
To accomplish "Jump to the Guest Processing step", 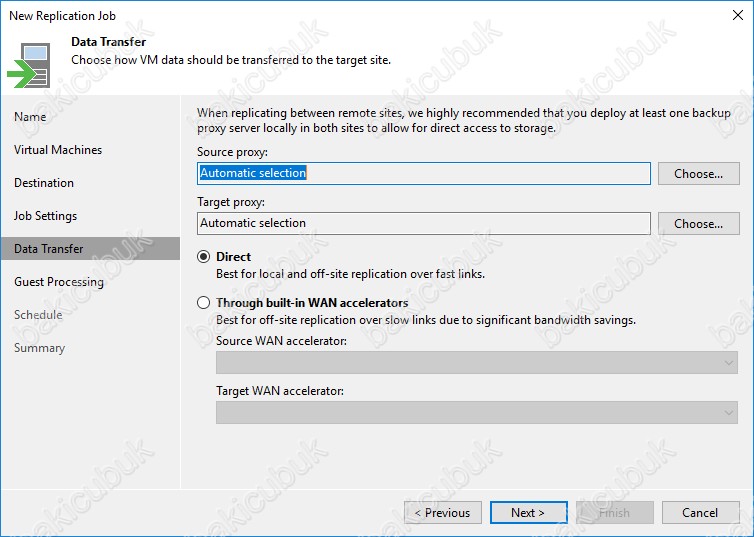I will point(59,282).
